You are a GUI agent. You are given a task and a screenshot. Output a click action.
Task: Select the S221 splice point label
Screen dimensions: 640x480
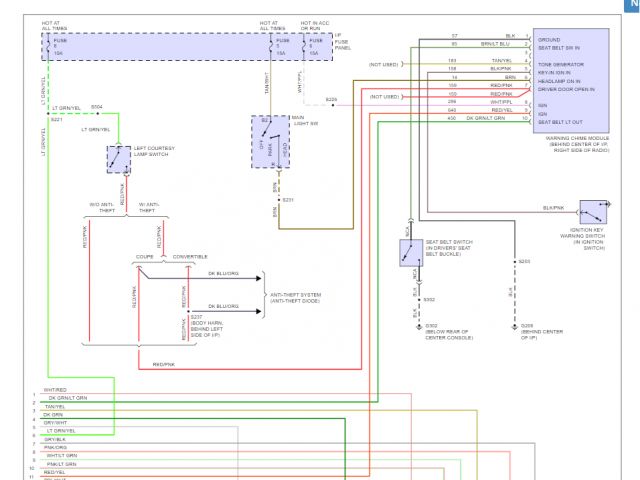[56, 120]
